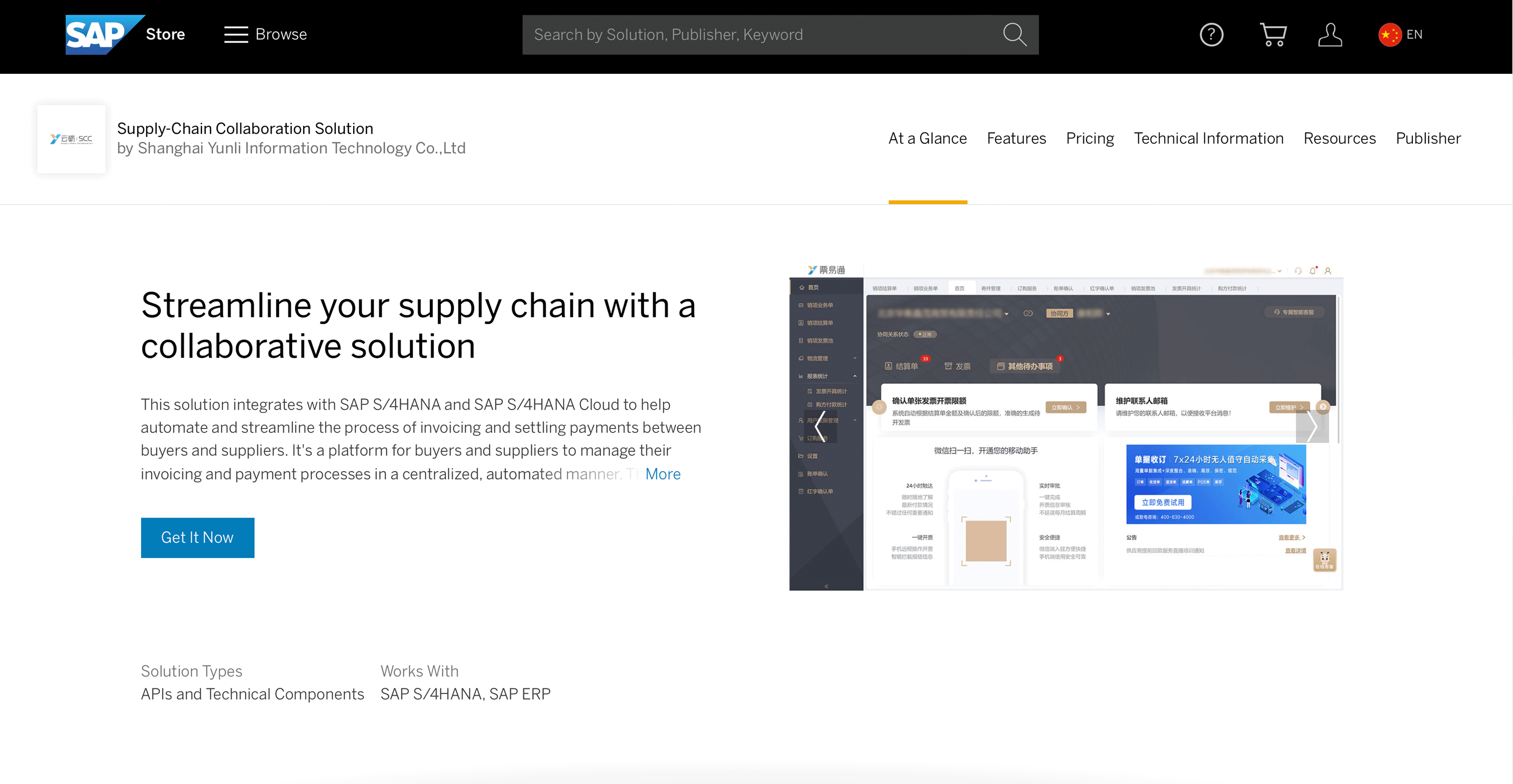Open the EN language selector
The height and width of the screenshot is (784, 1513).
(1414, 35)
